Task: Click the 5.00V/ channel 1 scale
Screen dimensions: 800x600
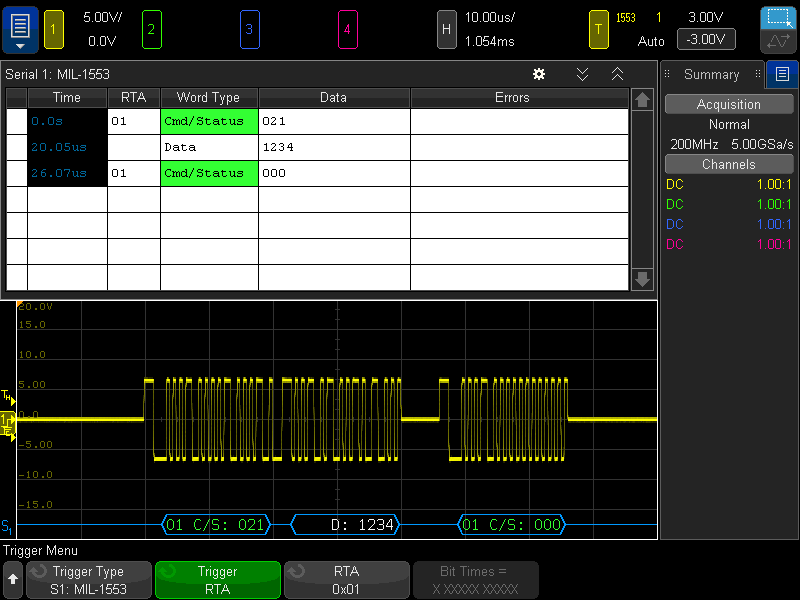Action: [x=102, y=17]
